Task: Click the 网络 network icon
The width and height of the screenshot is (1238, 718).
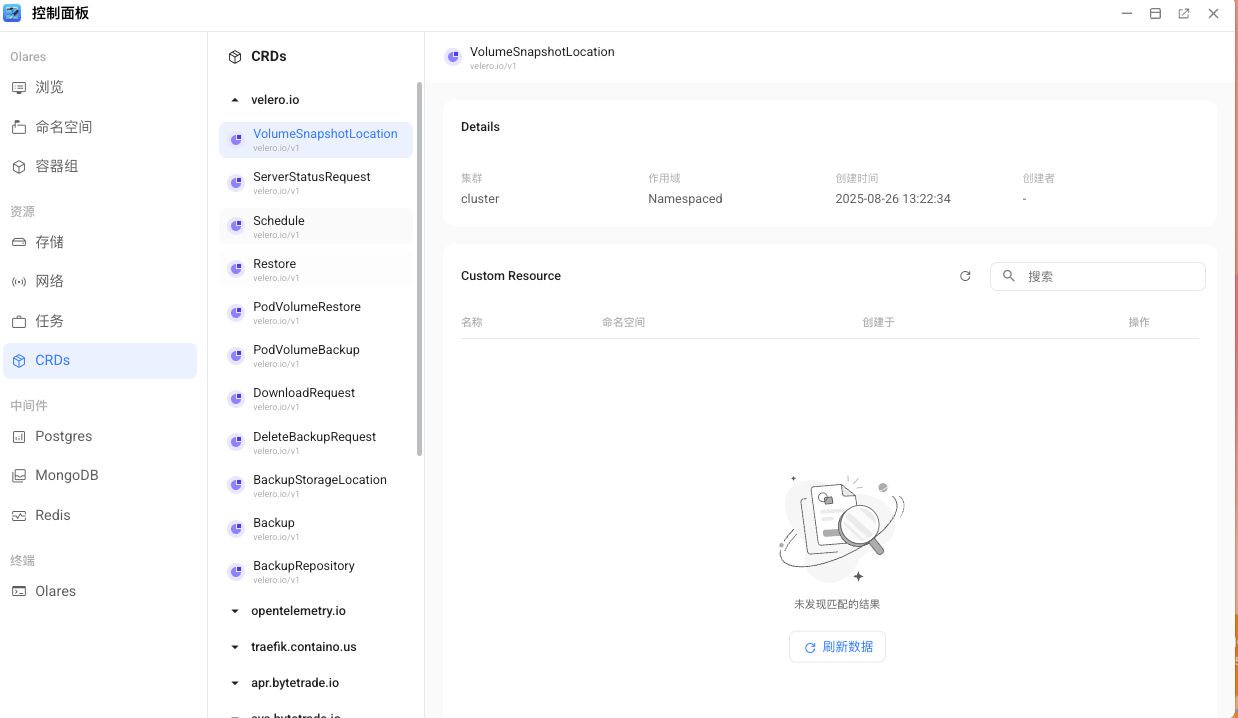Action: [19, 282]
